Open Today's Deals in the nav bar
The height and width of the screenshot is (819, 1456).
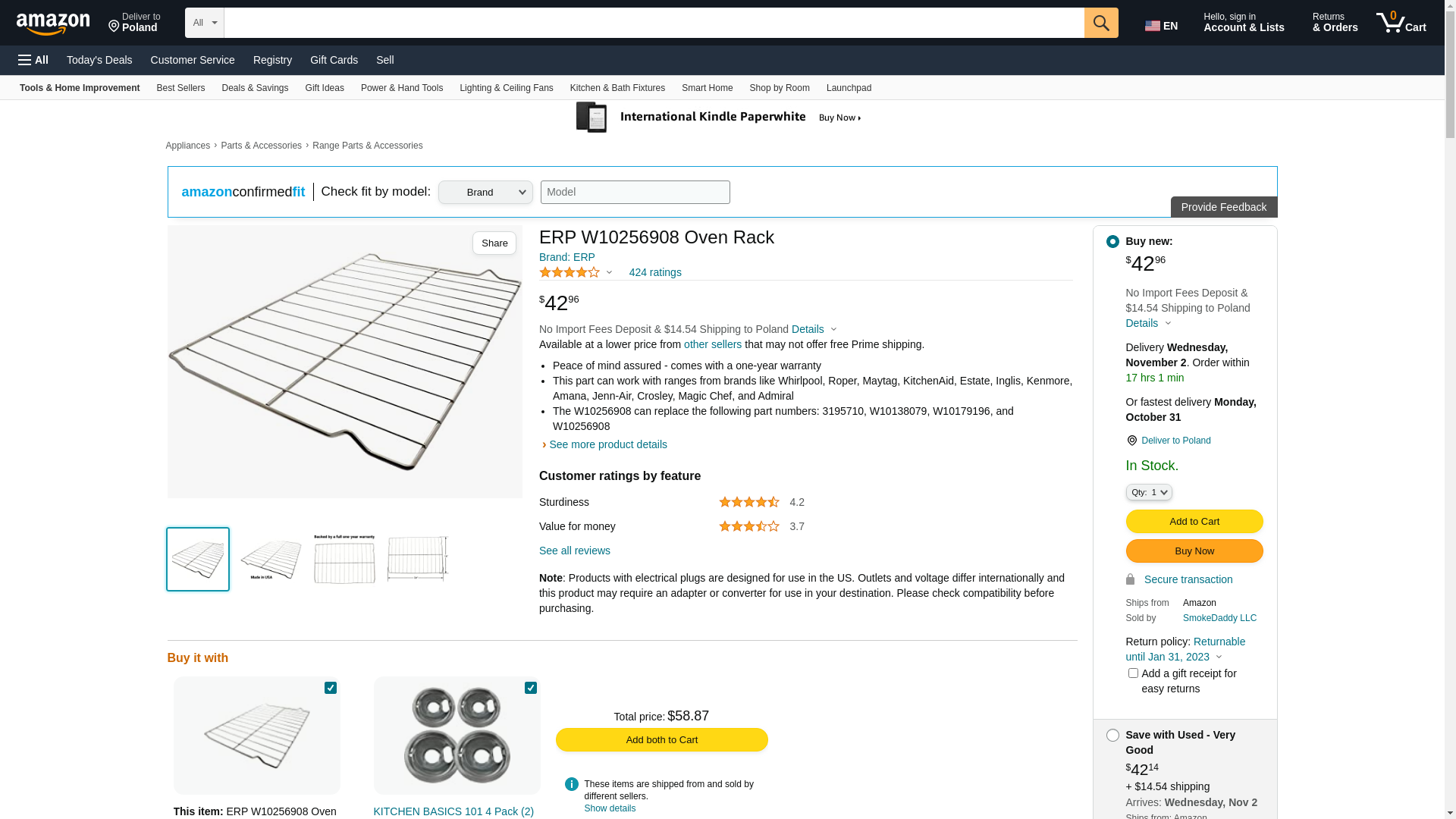coord(99,60)
